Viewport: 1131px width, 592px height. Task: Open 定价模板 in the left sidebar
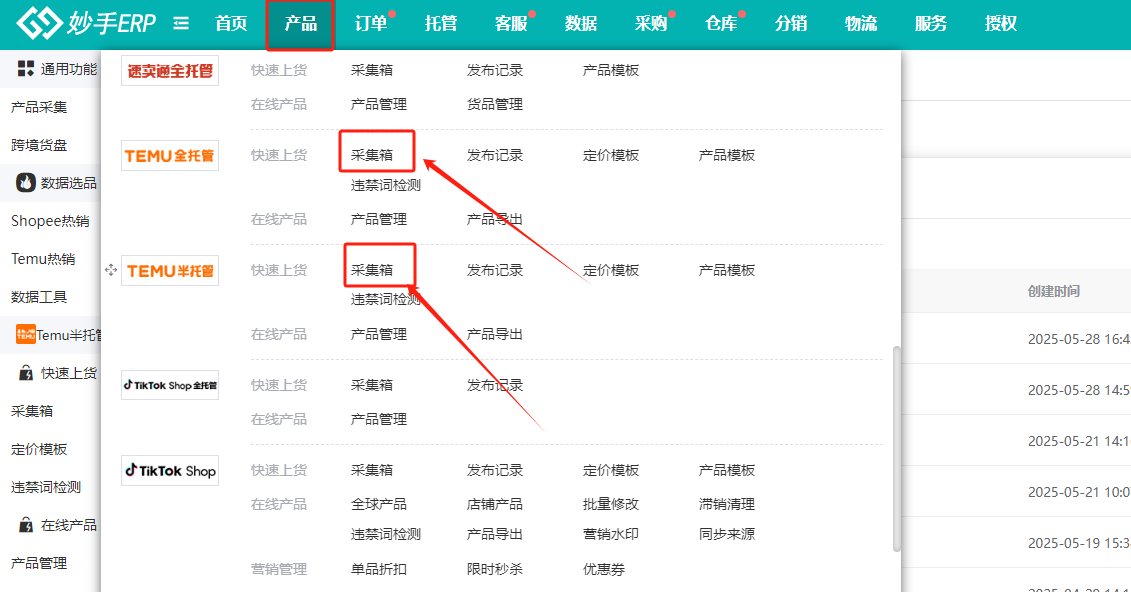tap(39, 449)
